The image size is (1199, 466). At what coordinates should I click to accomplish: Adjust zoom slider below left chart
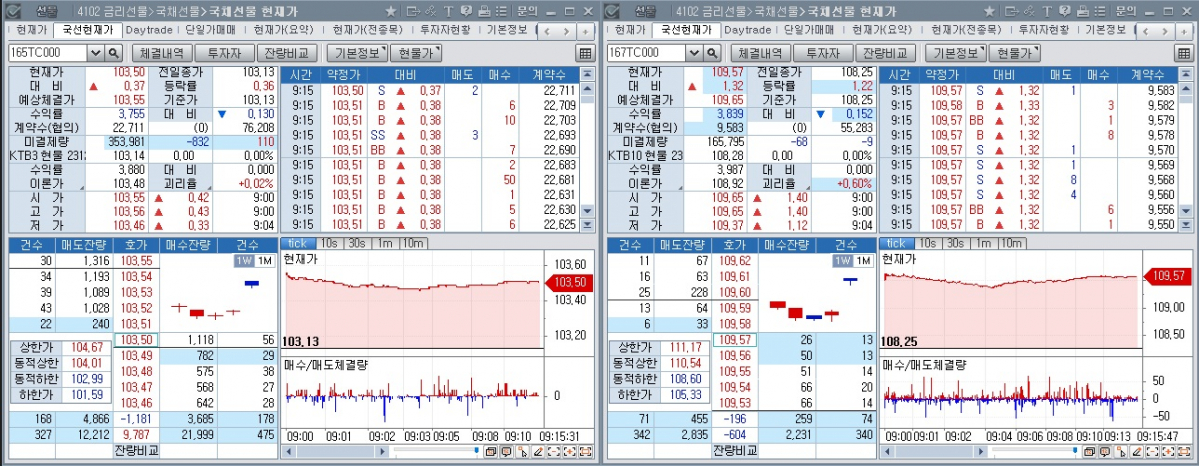pos(477,451)
